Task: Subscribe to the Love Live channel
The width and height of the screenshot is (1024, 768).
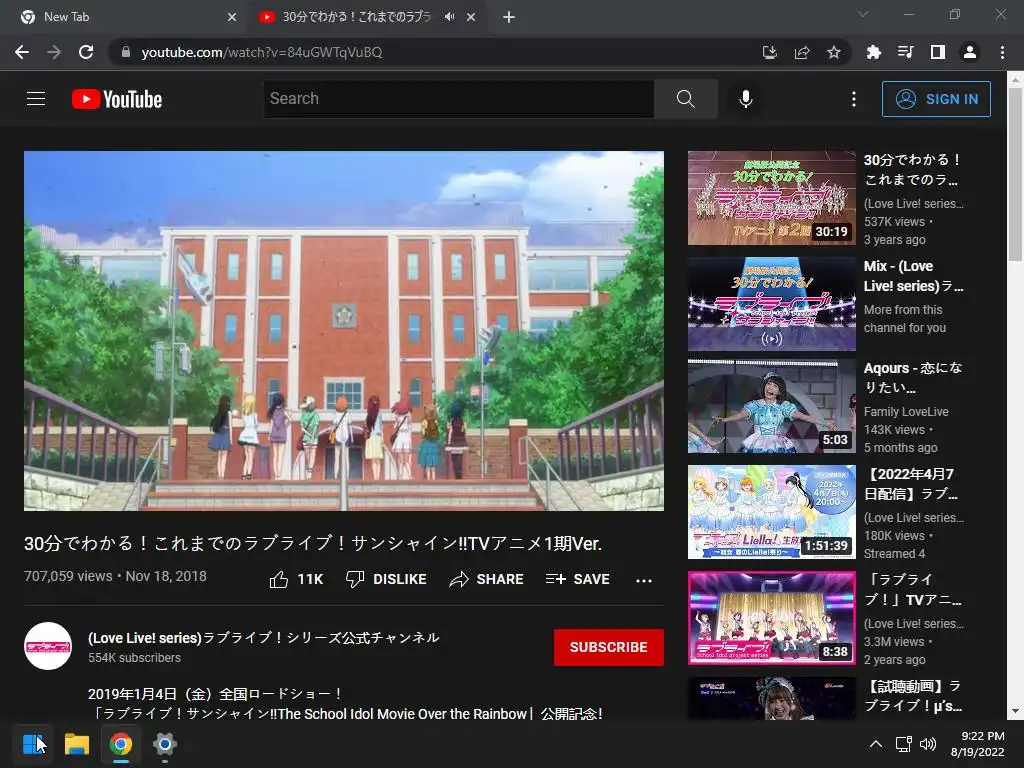Action: tap(609, 647)
